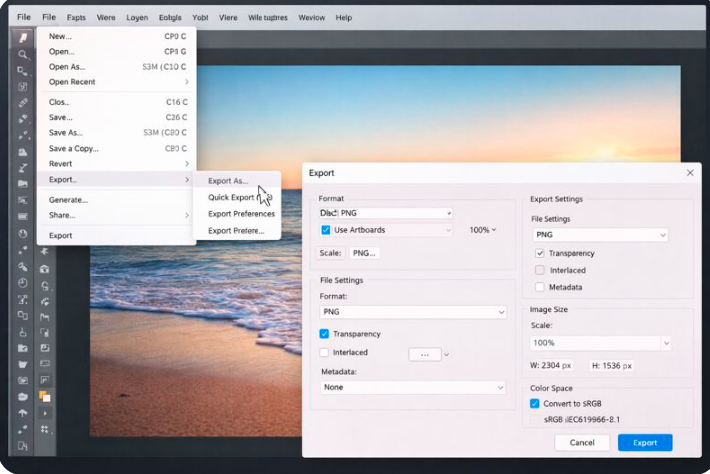Expand the Revert submenu
The height and width of the screenshot is (474, 710).
point(118,163)
